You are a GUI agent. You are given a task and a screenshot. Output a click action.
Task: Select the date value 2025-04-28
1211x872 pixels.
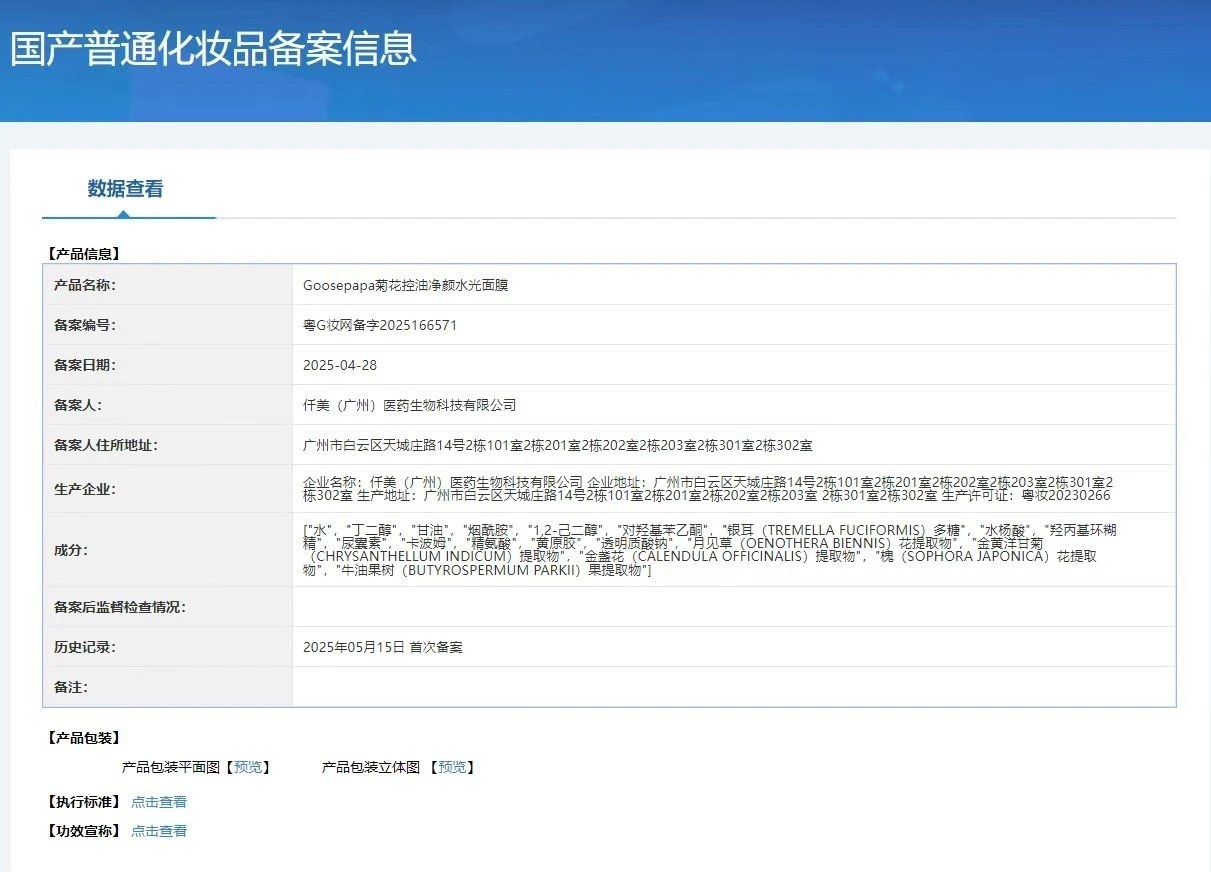tap(340, 365)
